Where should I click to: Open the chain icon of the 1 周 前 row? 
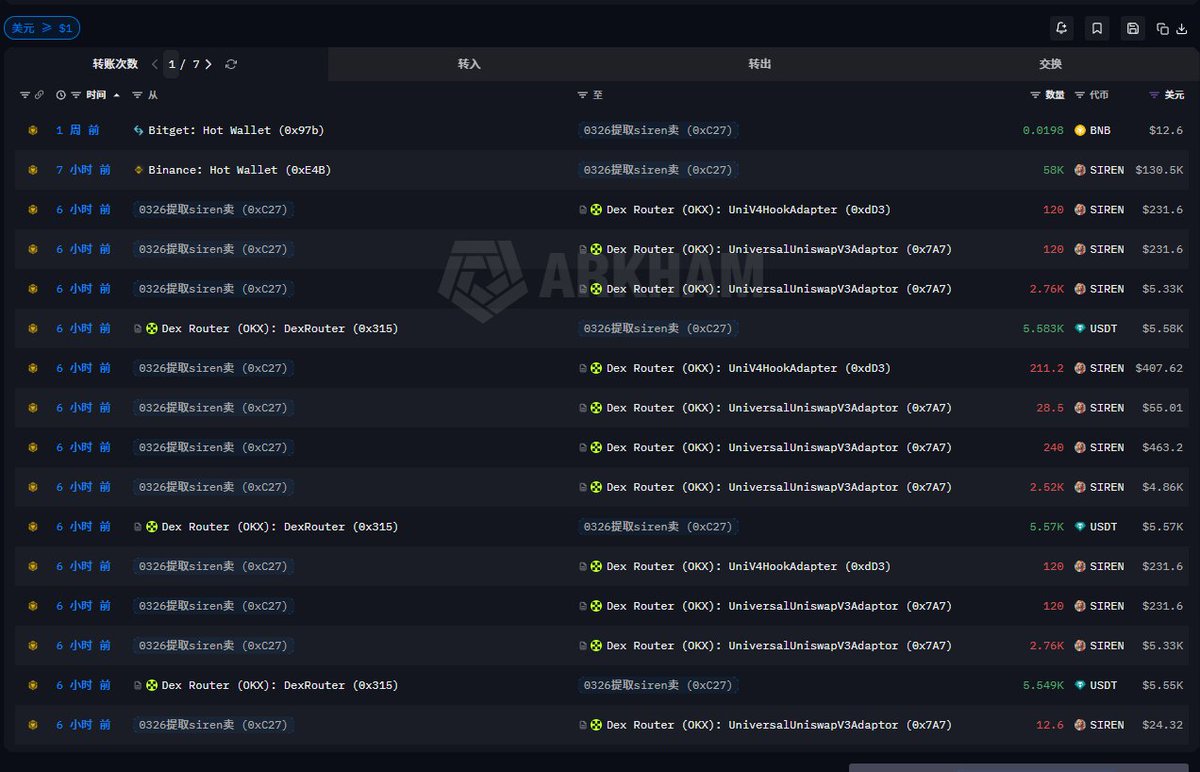pyautogui.click(x=32, y=130)
